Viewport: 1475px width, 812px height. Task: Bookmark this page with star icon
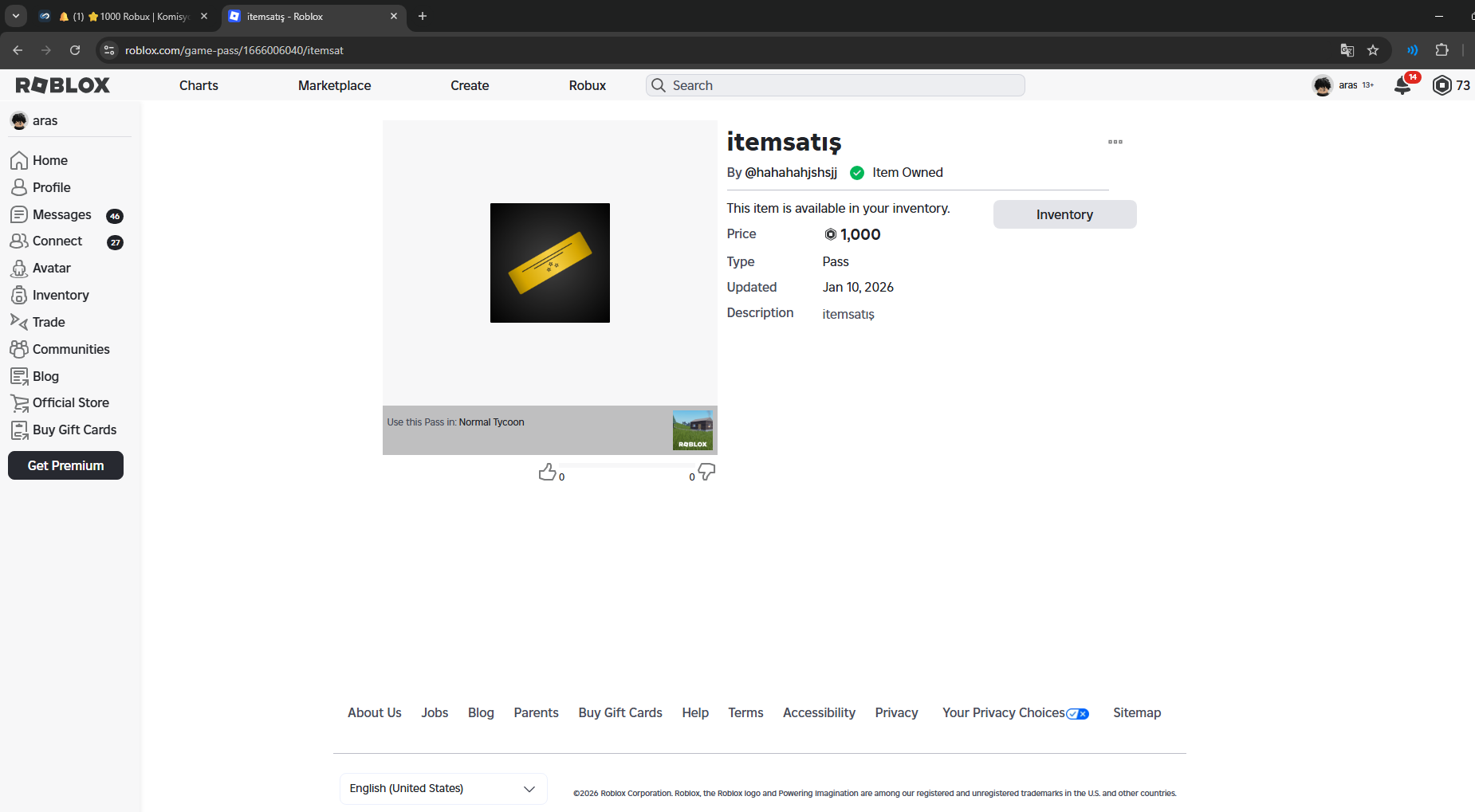1373,50
